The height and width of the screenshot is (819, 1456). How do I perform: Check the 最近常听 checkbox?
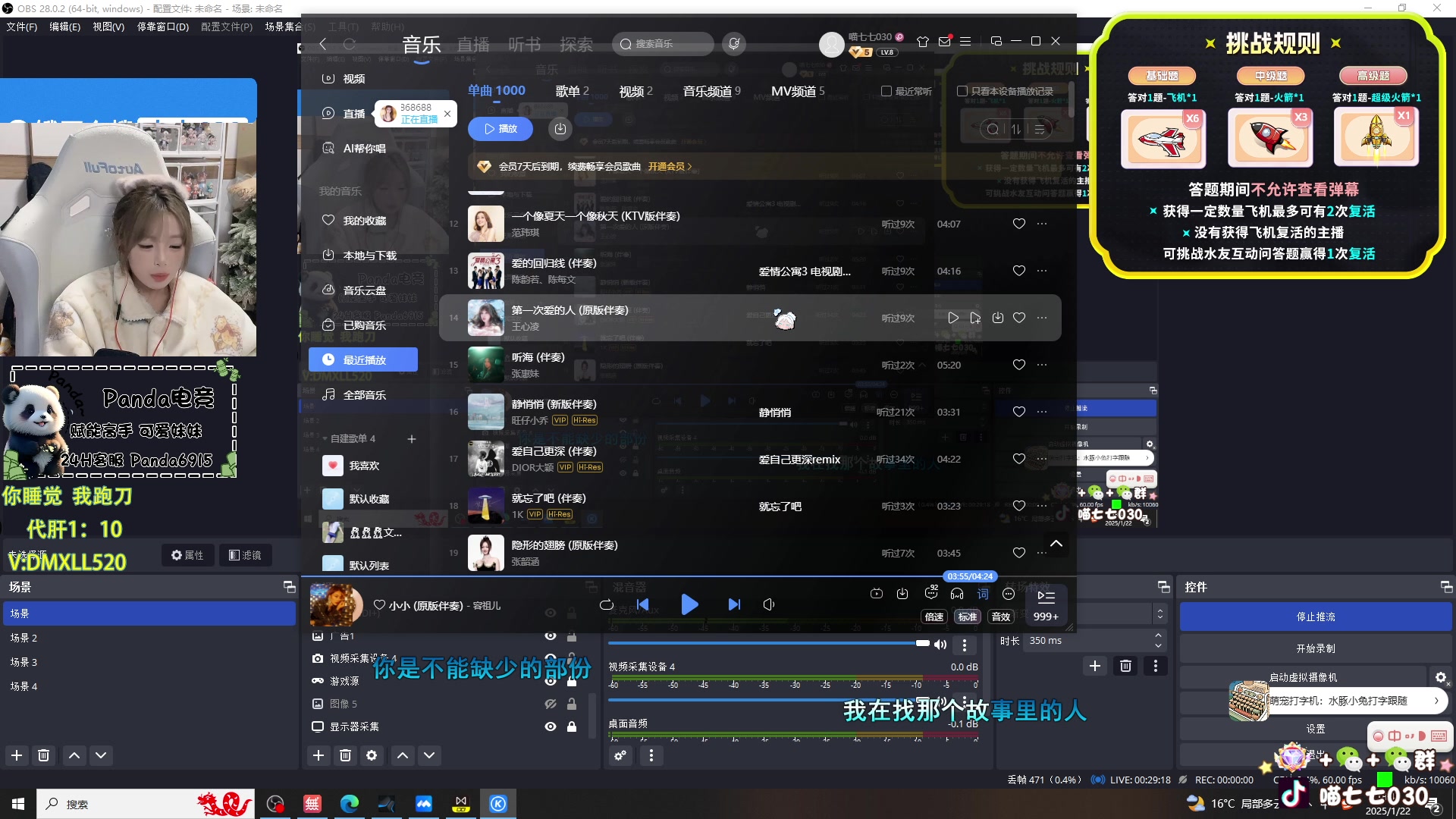(x=886, y=91)
